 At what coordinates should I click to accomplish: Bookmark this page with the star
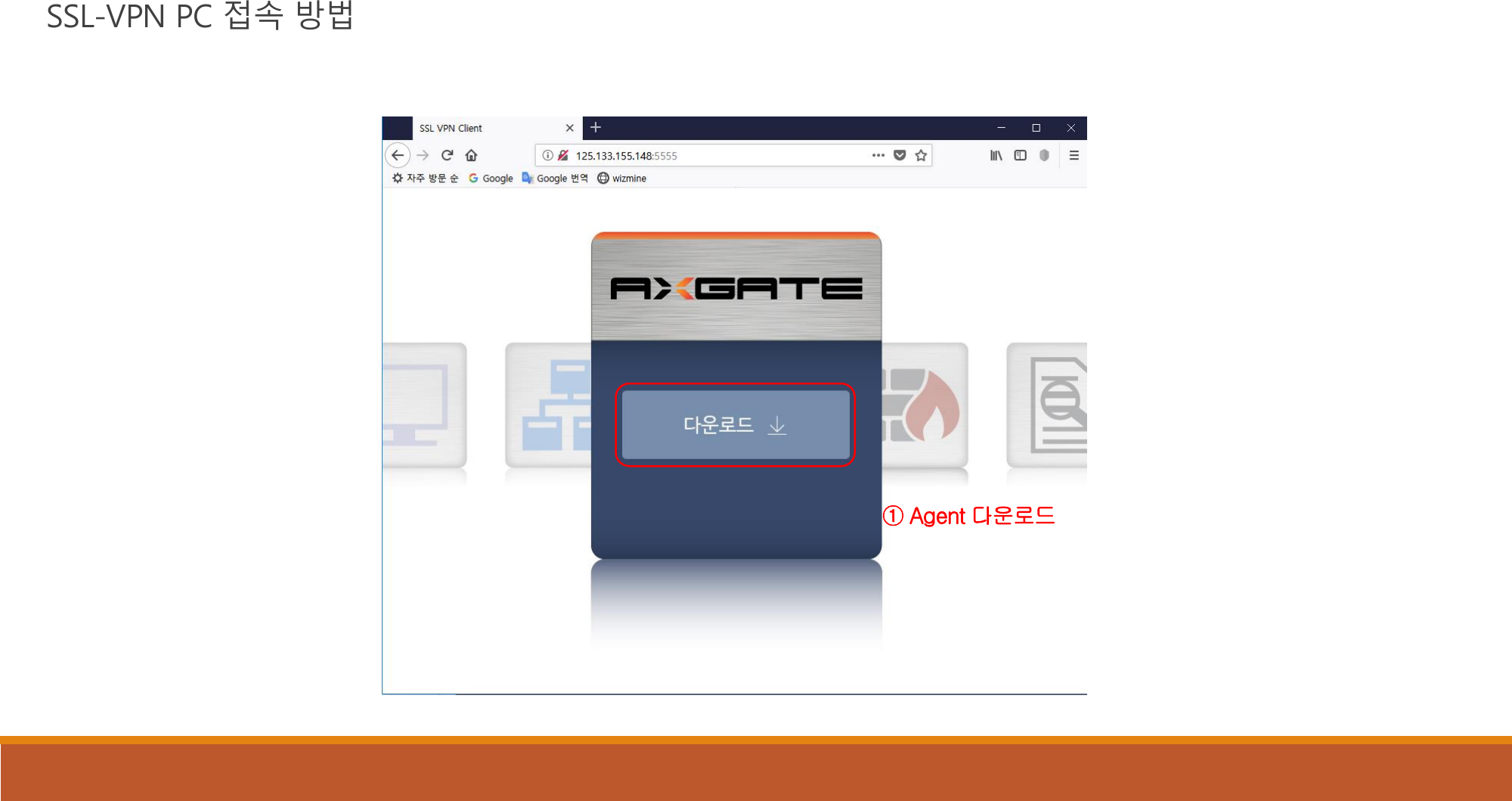[922, 155]
